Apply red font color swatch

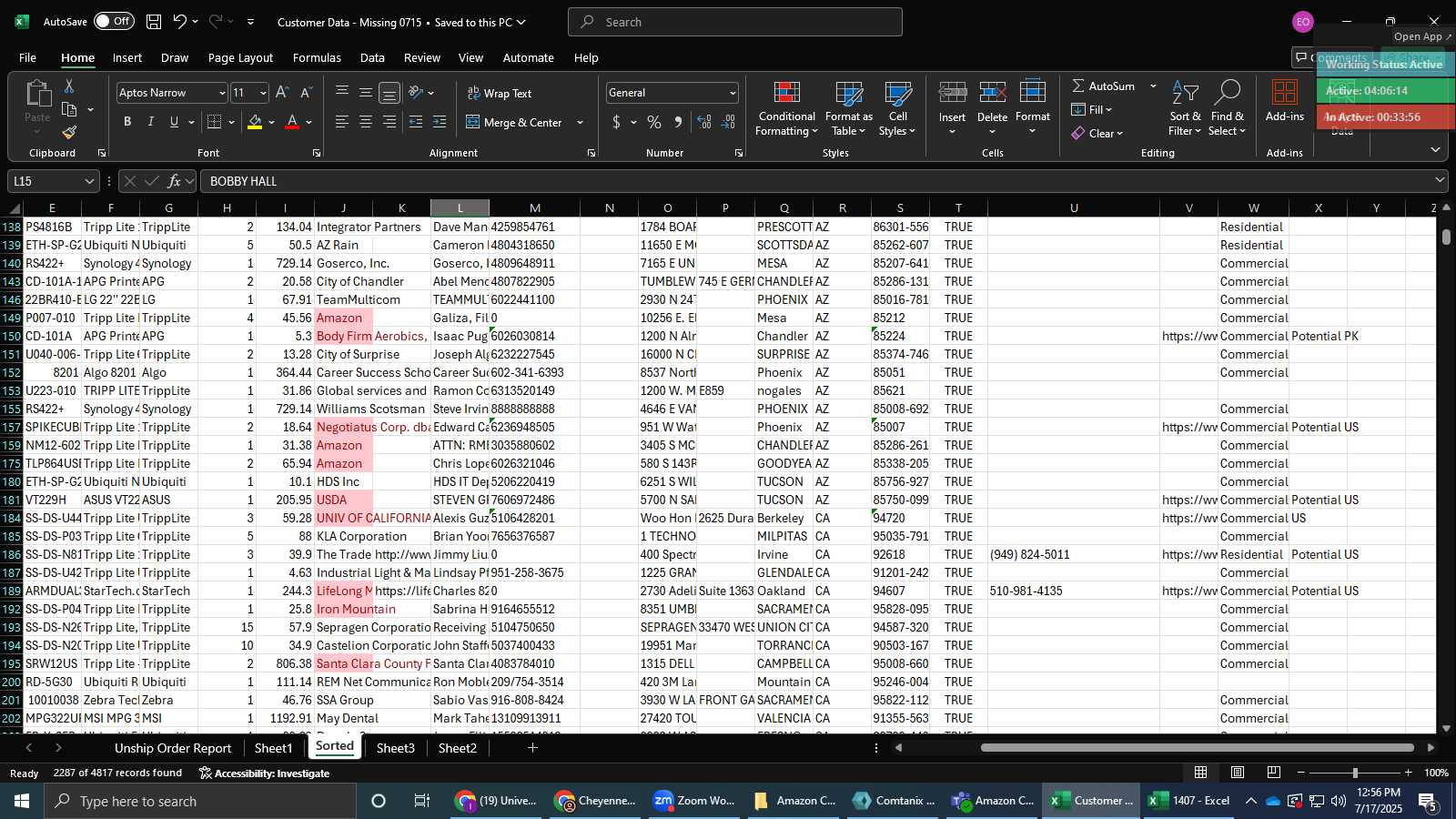coord(292,122)
